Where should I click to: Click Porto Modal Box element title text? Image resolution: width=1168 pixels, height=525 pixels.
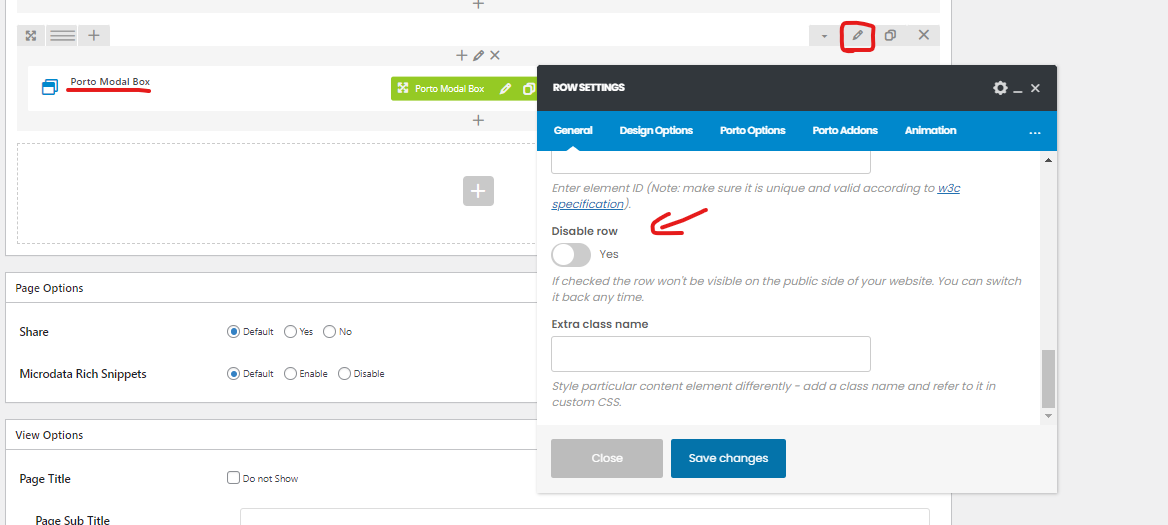110,81
